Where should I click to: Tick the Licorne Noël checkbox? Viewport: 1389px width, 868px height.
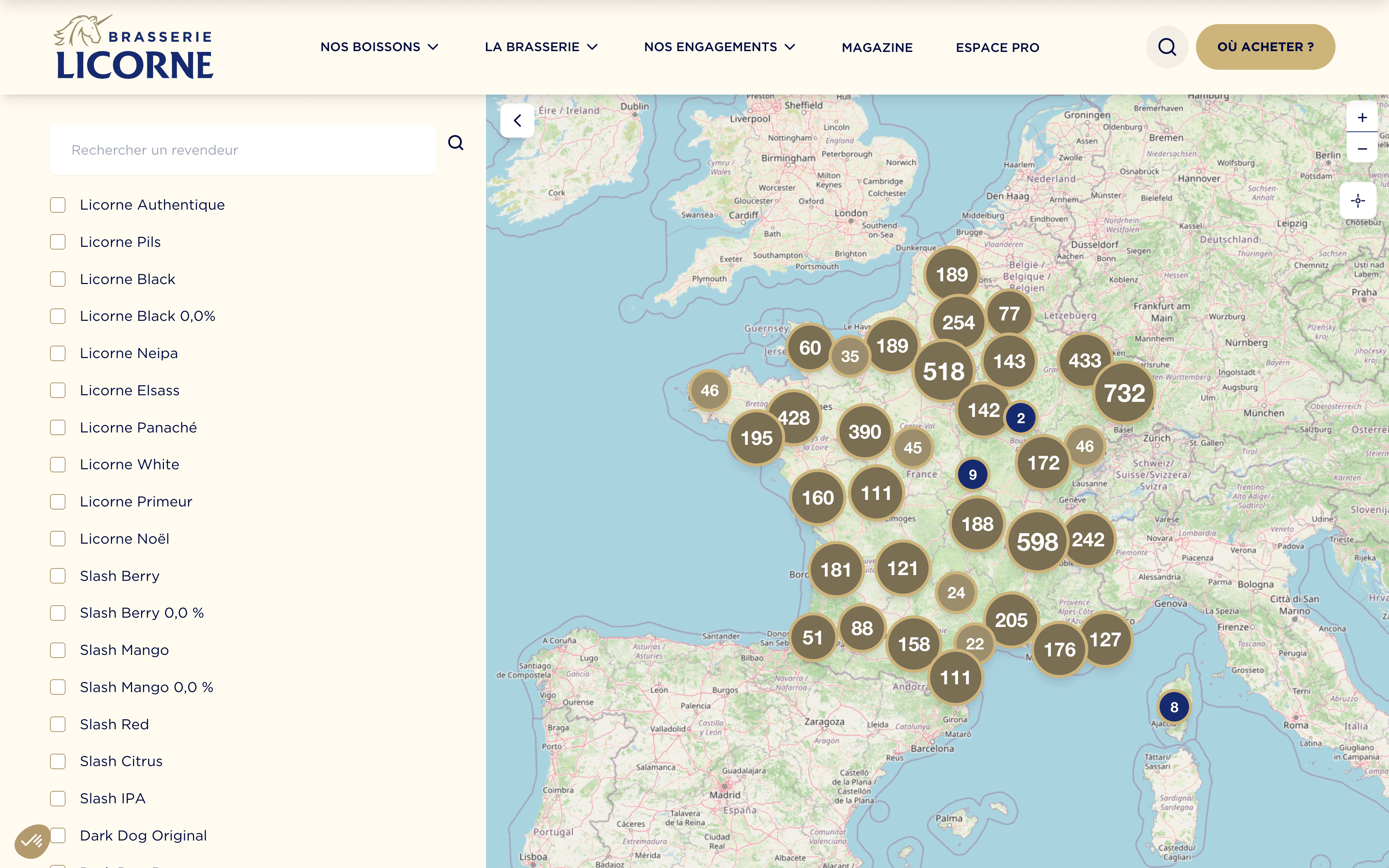click(57, 539)
